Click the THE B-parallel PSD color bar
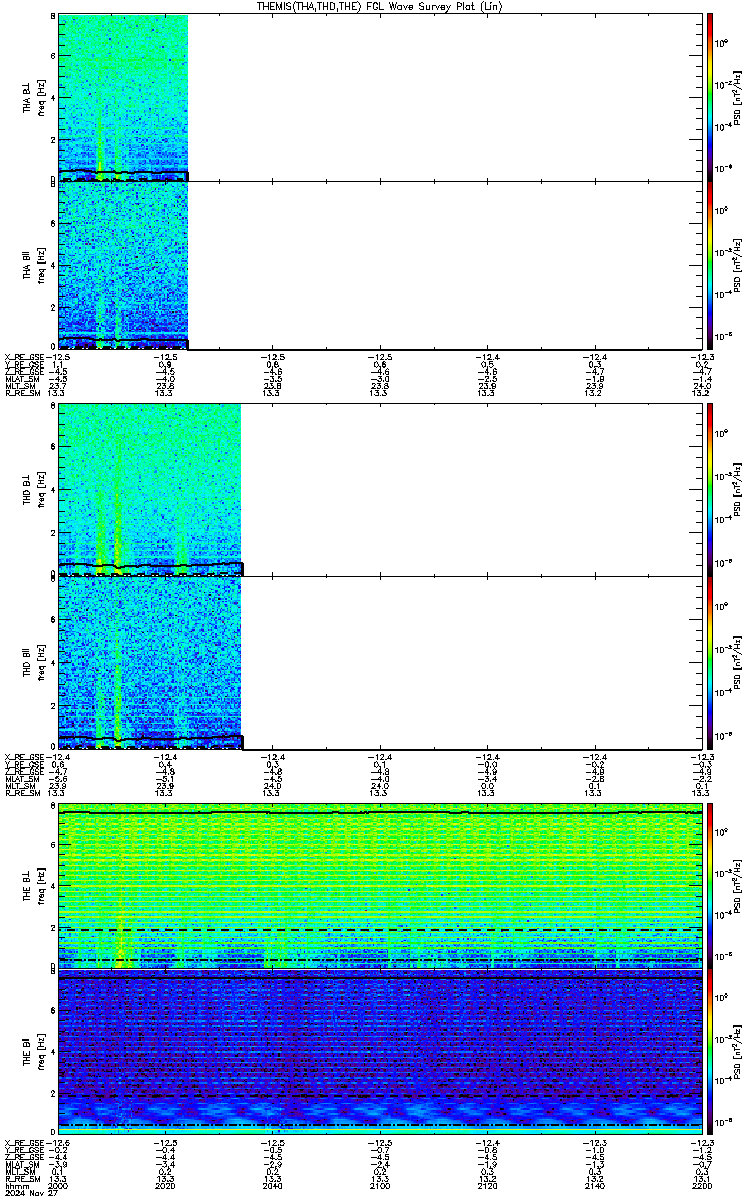Image resolution: width=750 pixels, height=1200 pixels. pyautogui.click(x=709, y=1052)
